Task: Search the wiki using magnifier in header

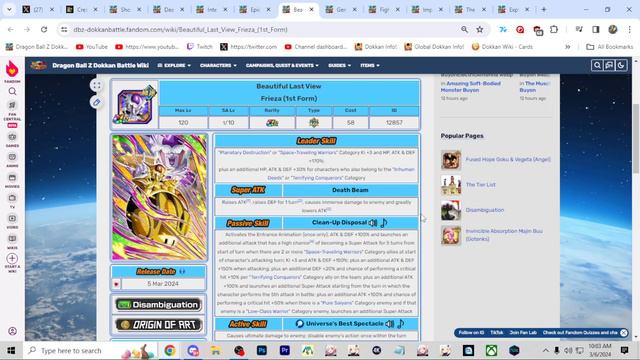Action: [x=597, y=65]
